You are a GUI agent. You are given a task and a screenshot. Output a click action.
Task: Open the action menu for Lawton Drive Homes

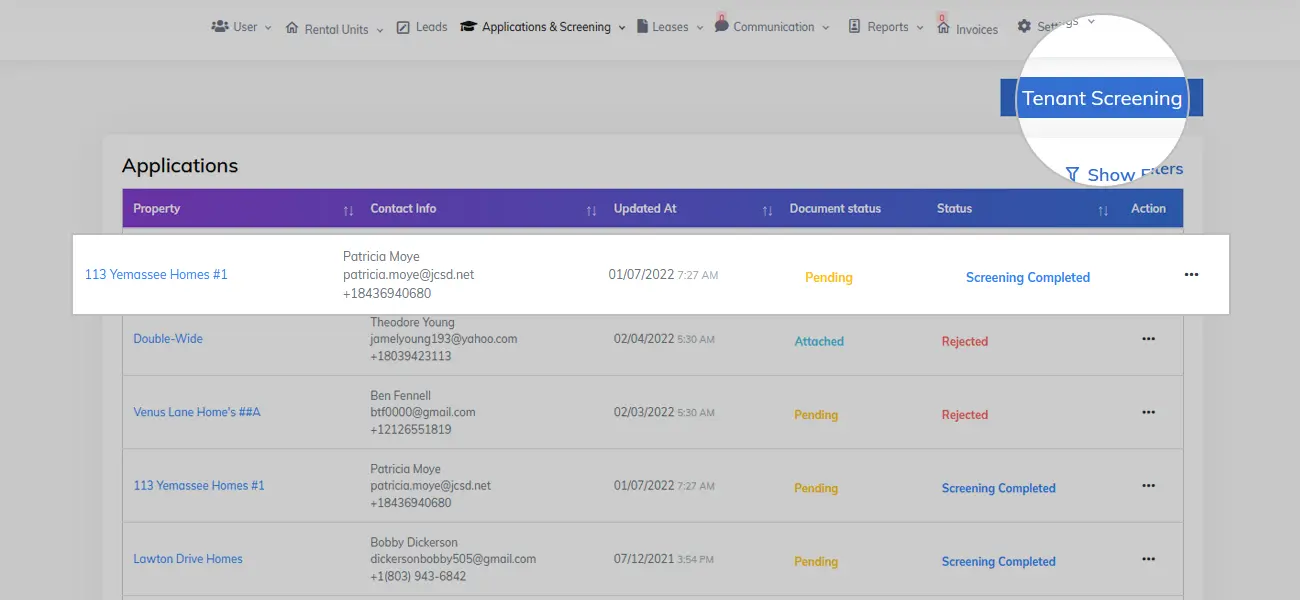click(1148, 558)
